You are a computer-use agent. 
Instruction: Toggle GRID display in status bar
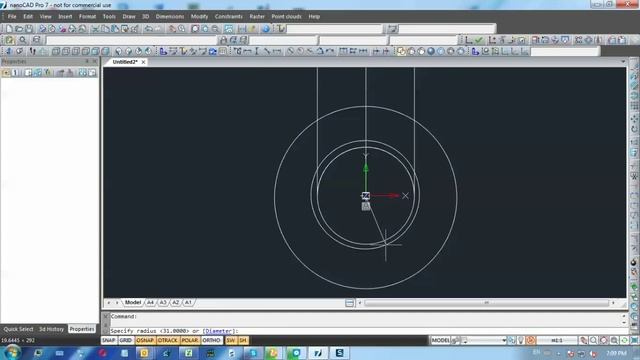pos(126,340)
